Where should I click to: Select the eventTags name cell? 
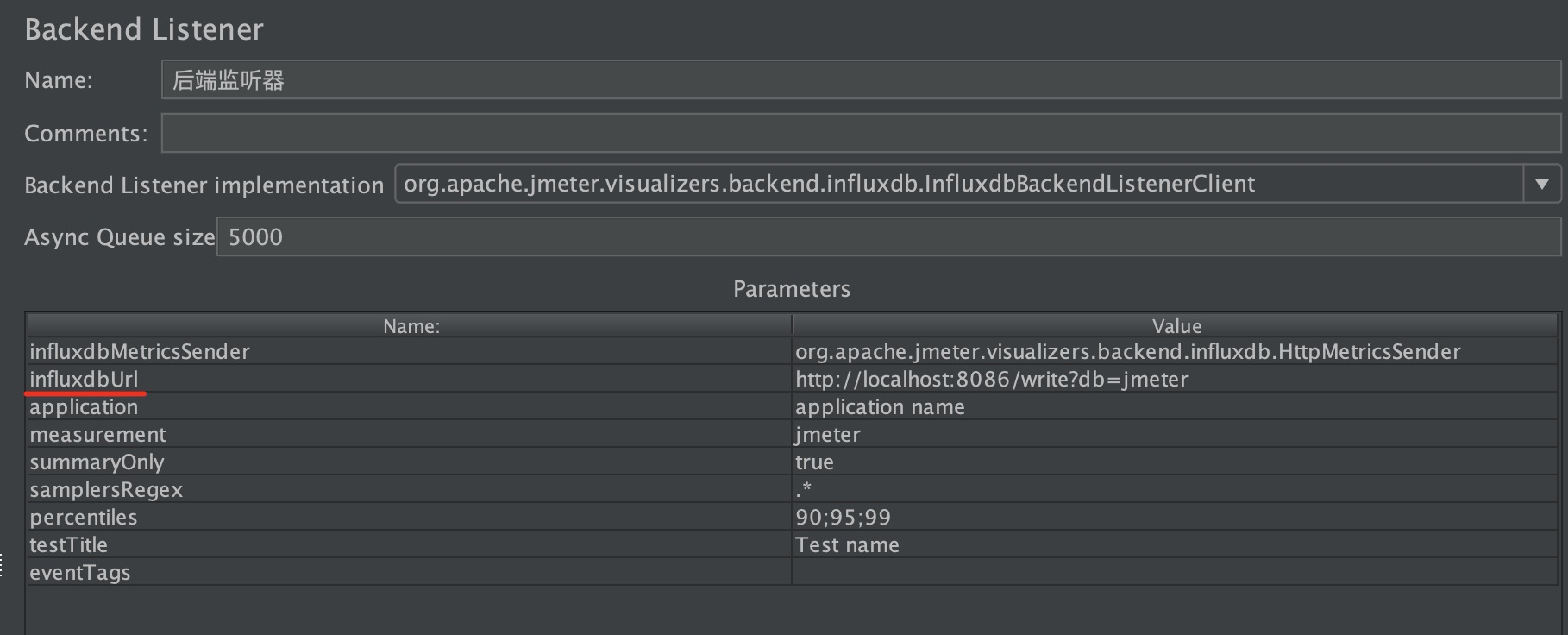[x=410, y=572]
